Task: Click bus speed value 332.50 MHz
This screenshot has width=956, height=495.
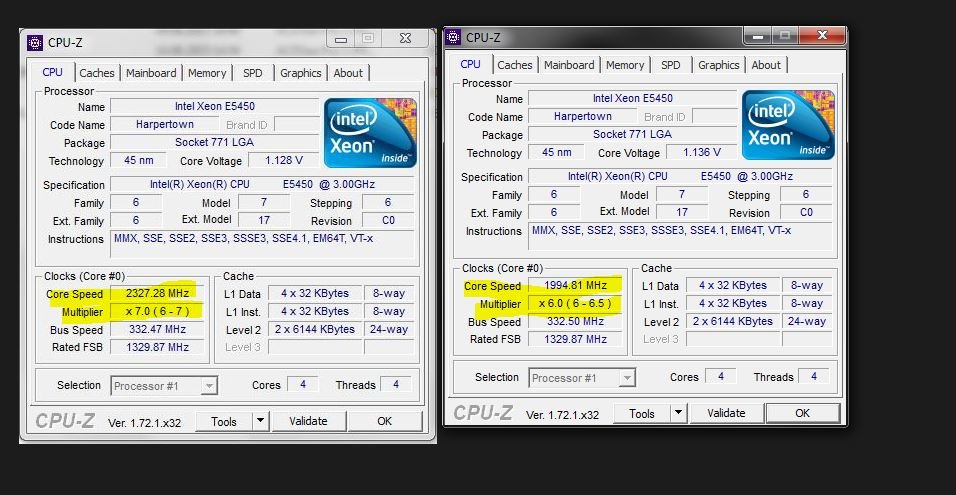Action: (576, 321)
